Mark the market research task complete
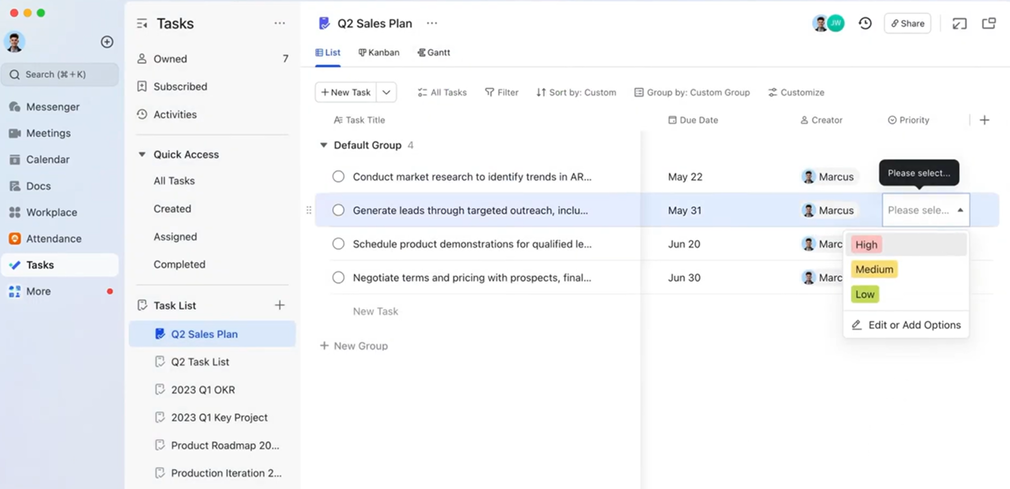Viewport: 1010px width, 489px height. pos(338,177)
